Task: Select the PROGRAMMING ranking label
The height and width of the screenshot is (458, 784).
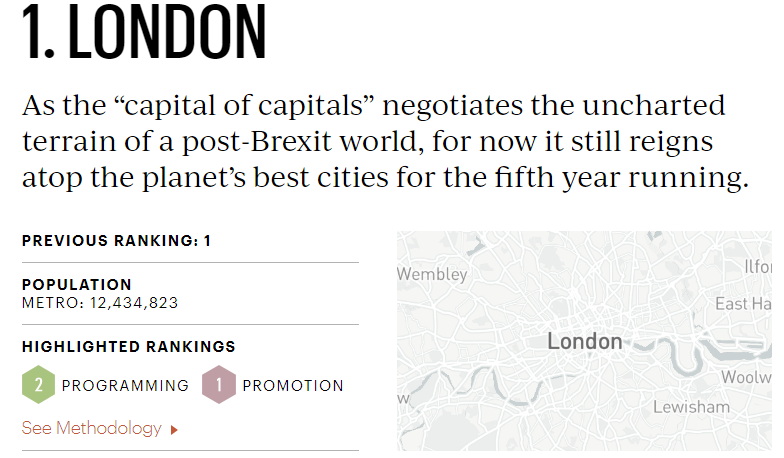Action: click(125, 386)
